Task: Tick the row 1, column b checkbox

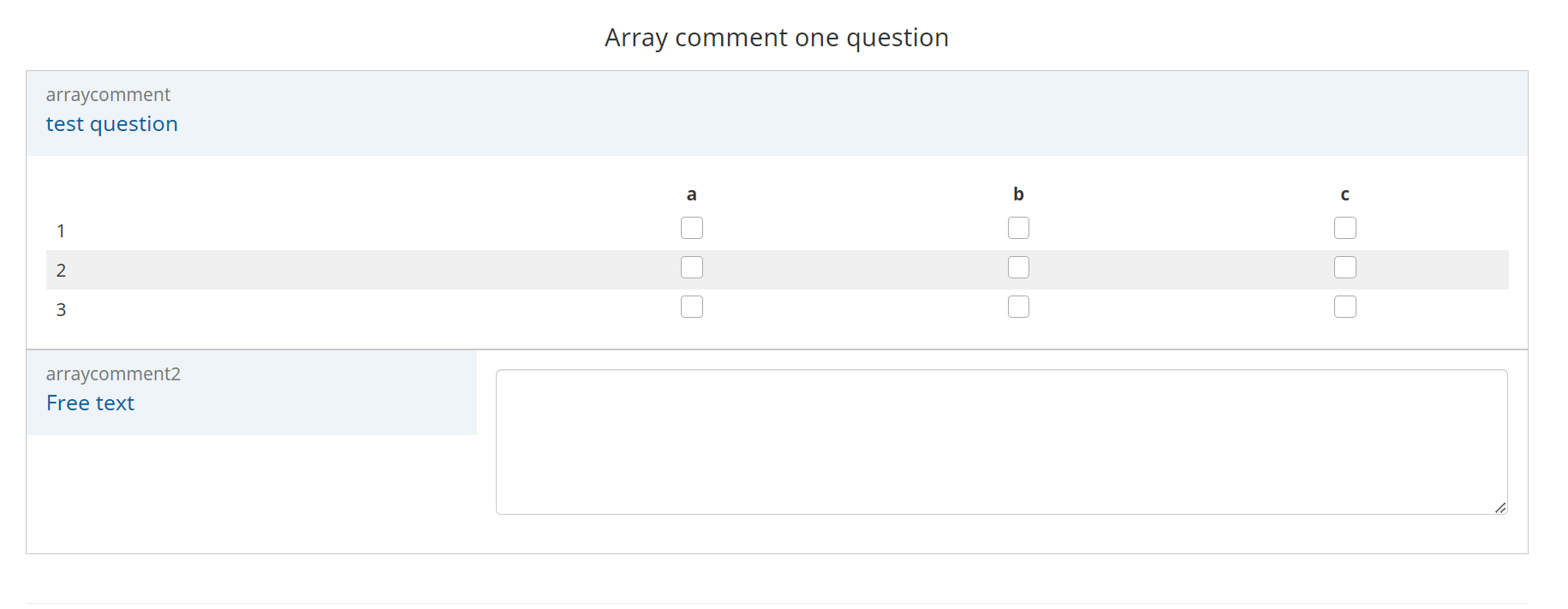Action: coord(1018,228)
